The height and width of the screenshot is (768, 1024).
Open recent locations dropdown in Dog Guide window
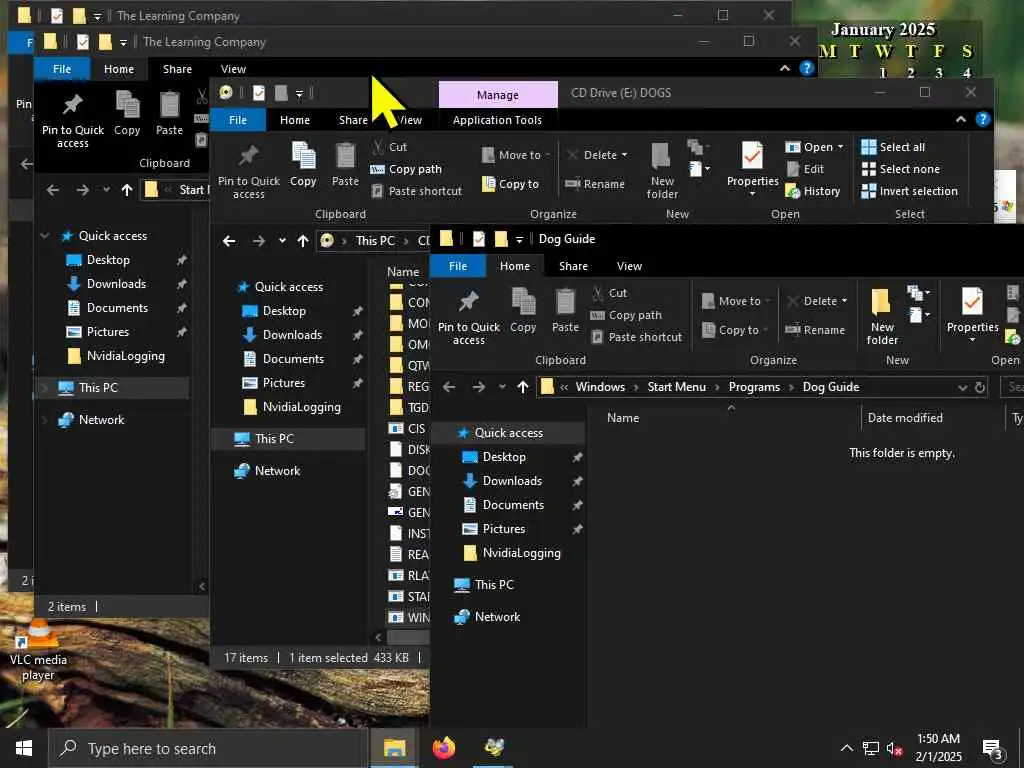pyautogui.click(x=502, y=387)
